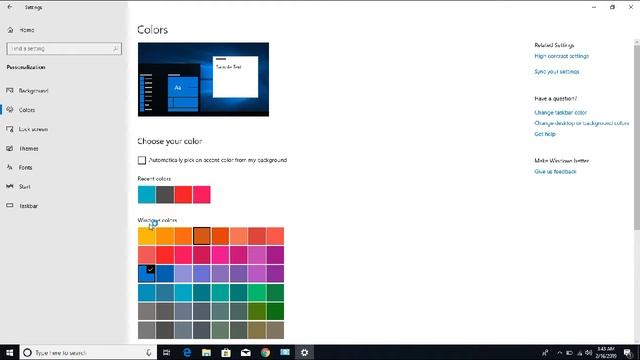Open File Explorer from taskbar
Screen dimensions: 640x360
click(206, 352)
